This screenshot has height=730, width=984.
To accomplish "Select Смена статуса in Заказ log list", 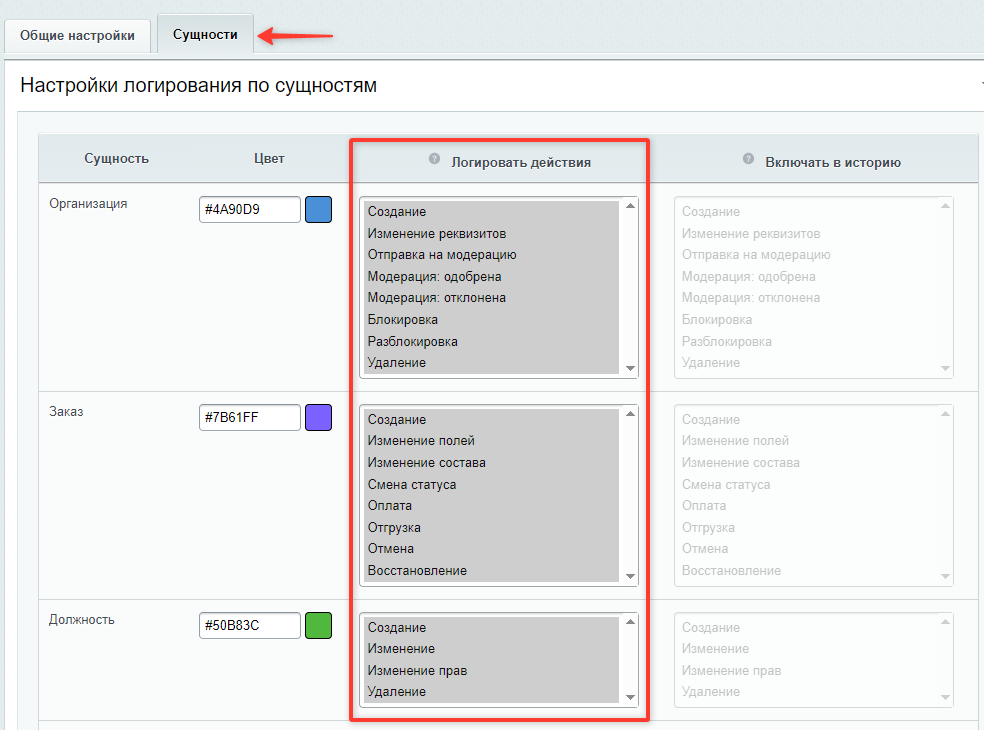I will [491, 485].
